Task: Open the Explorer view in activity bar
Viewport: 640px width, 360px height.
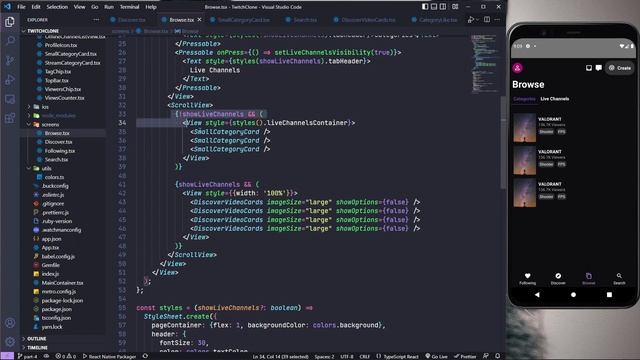Action: pyautogui.click(x=10, y=22)
